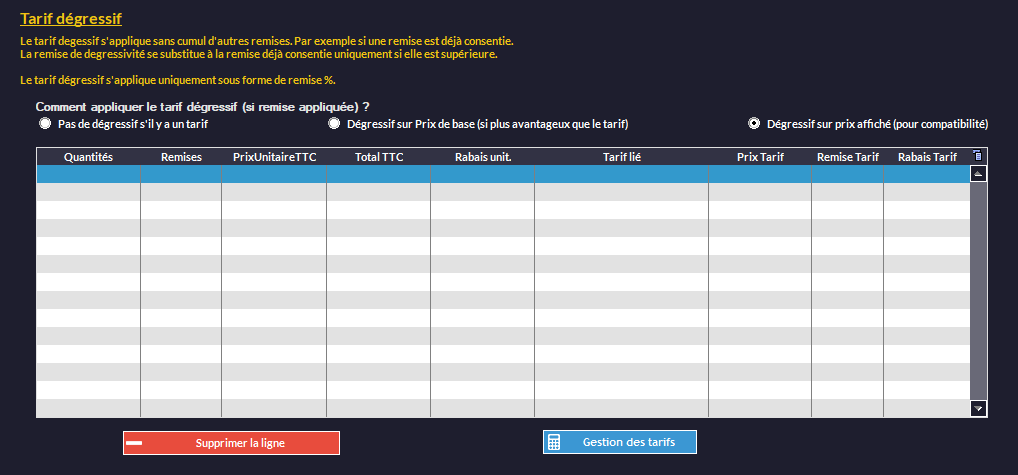
Task: Choose 'Dégressif sur Prix de base' option
Action: pyautogui.click(x=335, y=124)
